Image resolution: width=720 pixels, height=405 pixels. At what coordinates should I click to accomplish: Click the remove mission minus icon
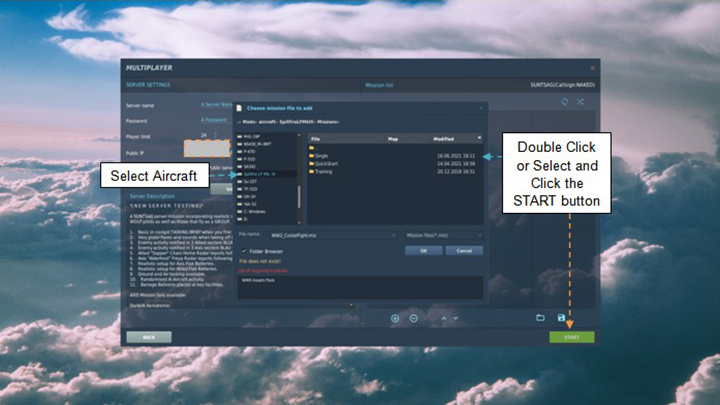(x=414, y=318)
